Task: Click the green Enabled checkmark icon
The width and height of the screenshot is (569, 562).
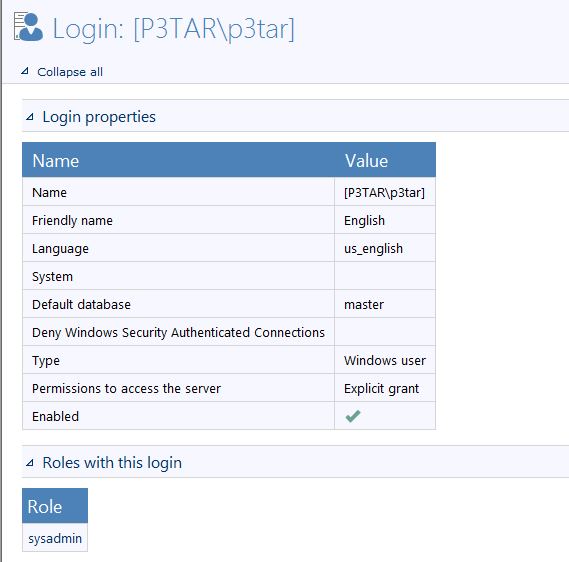Action: click(353, 416)
